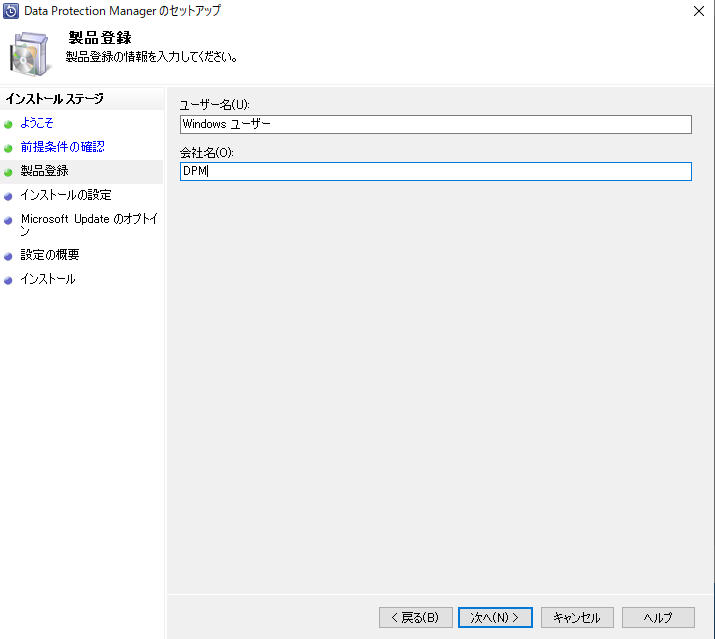Viewport: 715px width, 639px height.
Task: Click the 会社名(O): label
Action: (207, 152)
